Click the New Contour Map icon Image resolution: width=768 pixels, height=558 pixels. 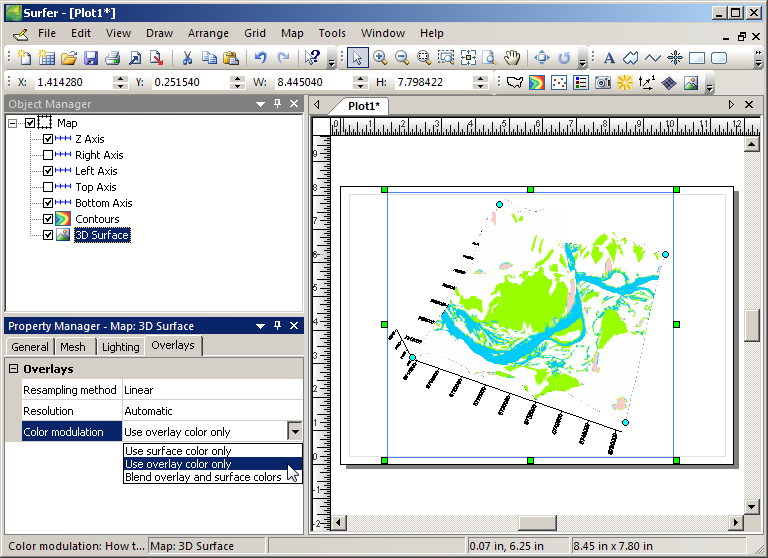point(536,82)
